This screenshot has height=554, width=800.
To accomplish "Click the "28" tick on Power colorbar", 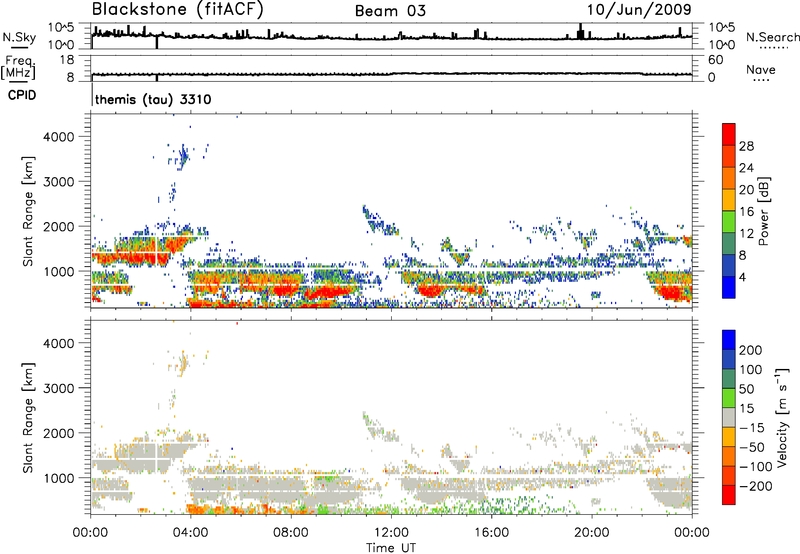I will [746, 146].
